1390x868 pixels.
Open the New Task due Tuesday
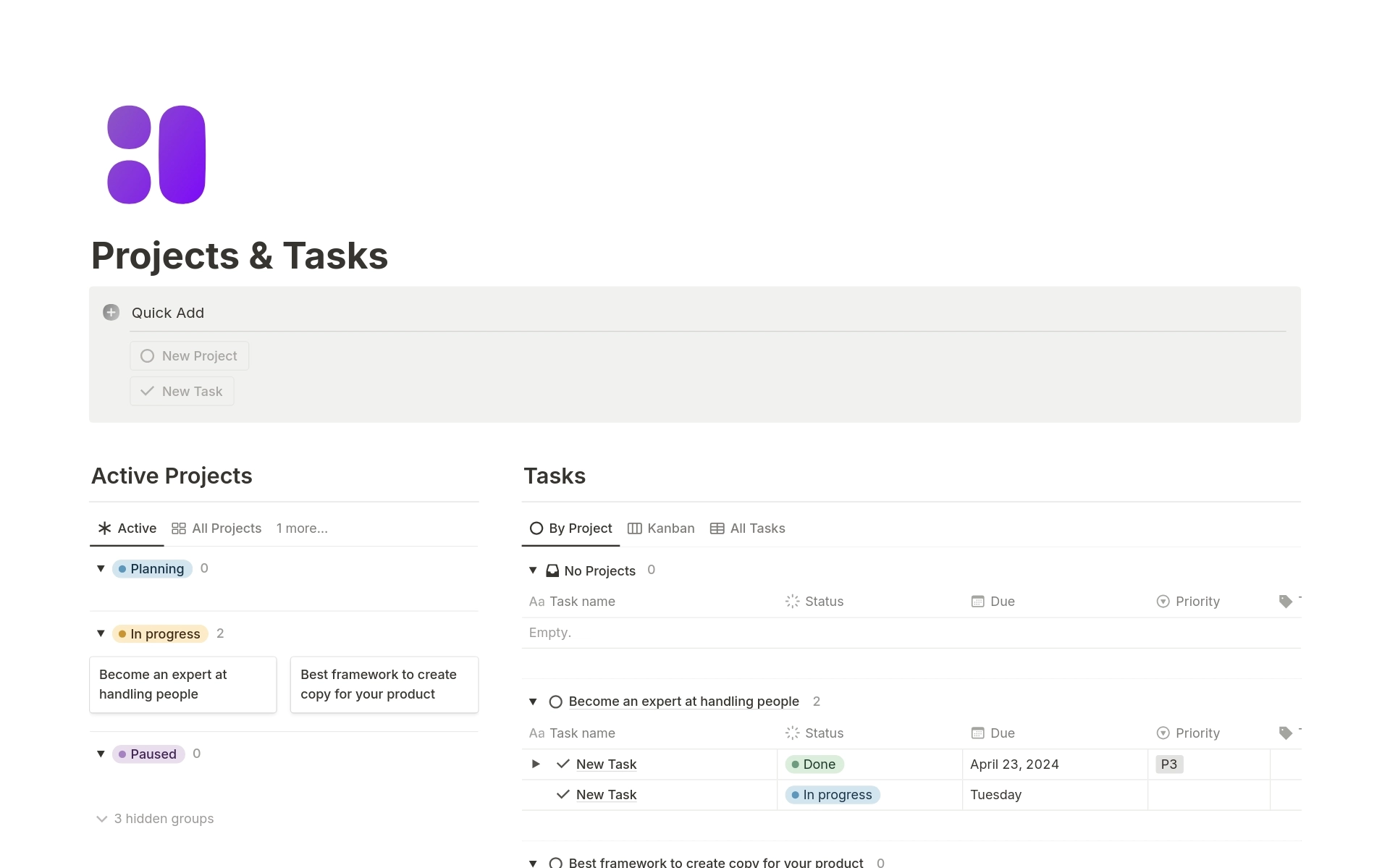(606, 795)
